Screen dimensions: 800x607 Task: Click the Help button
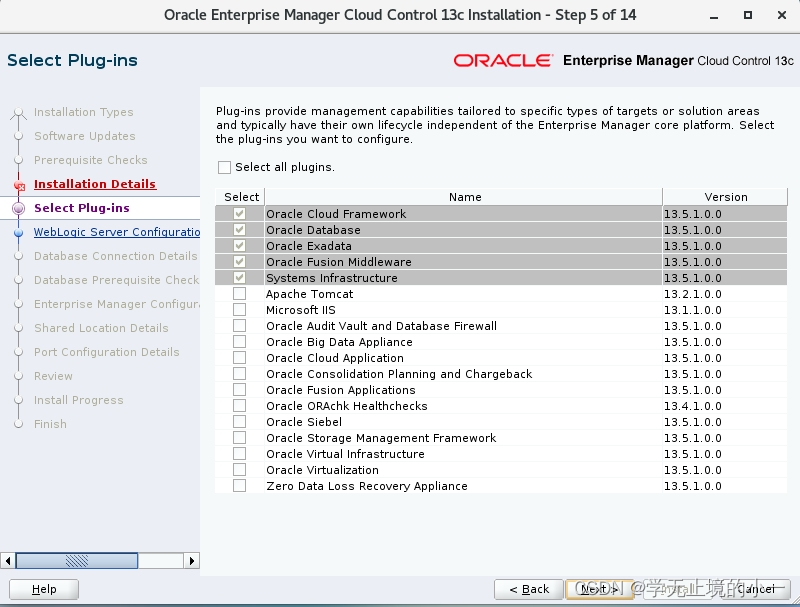(x=43, y=589)
